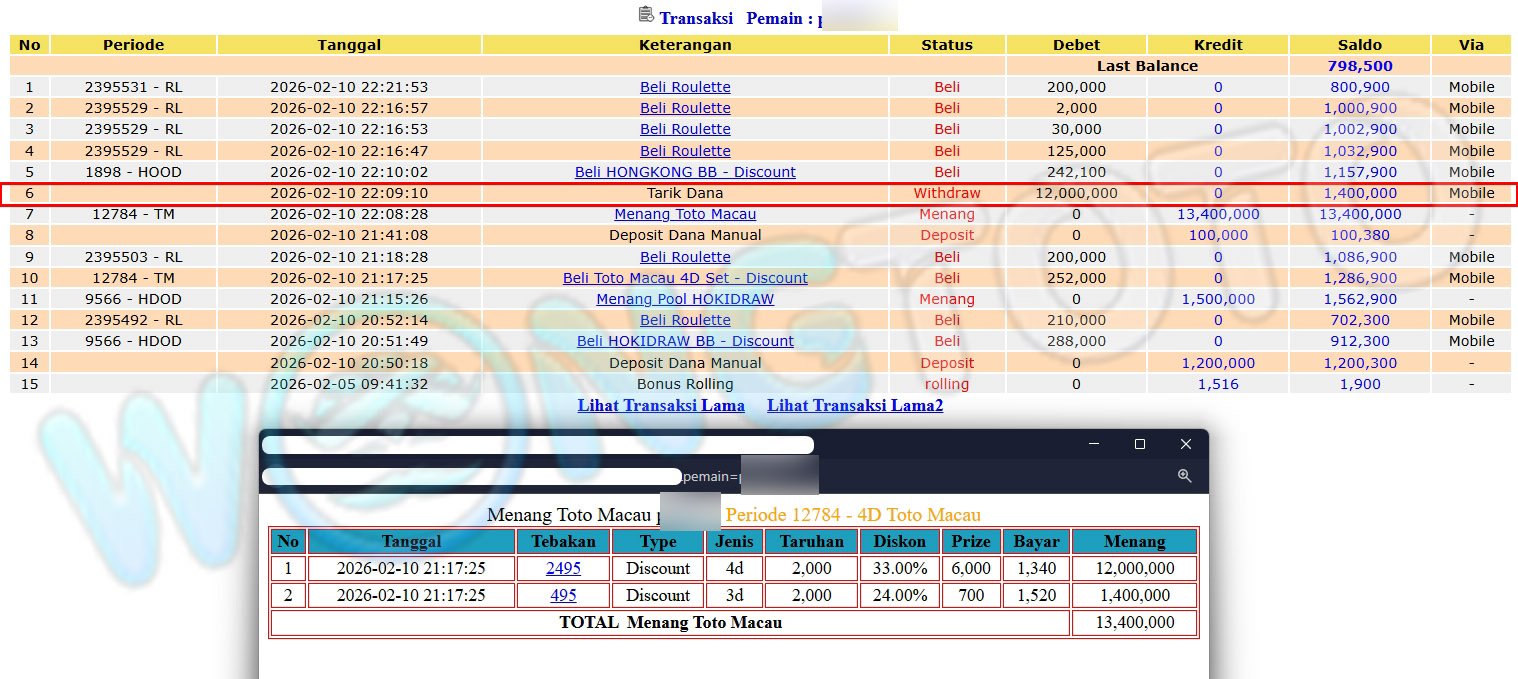Click the Lihat Transaksi Lama link

click(x=661, y=405)
